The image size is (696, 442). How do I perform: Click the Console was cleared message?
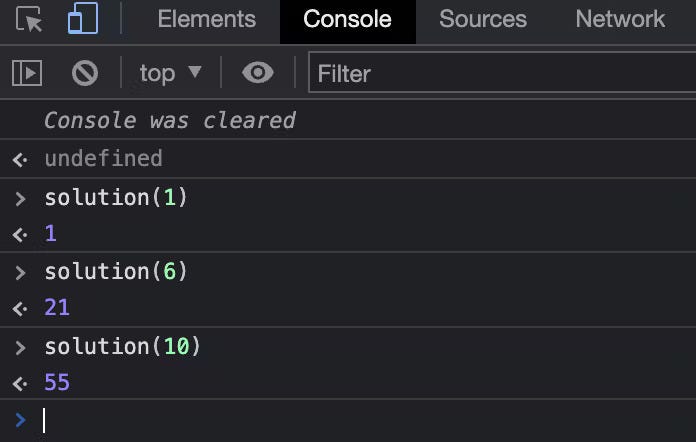(x=170, y=120)
